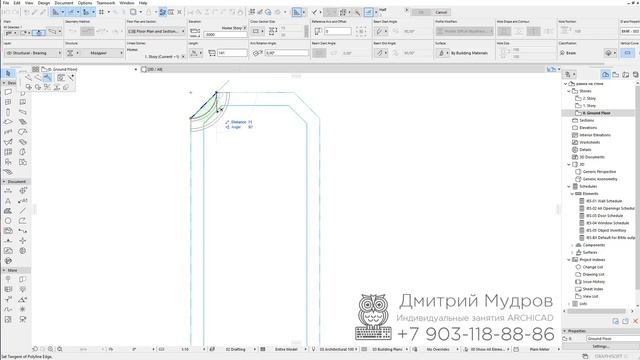Click the red delete icon at the navigator bottom

[x=636, y=321]
